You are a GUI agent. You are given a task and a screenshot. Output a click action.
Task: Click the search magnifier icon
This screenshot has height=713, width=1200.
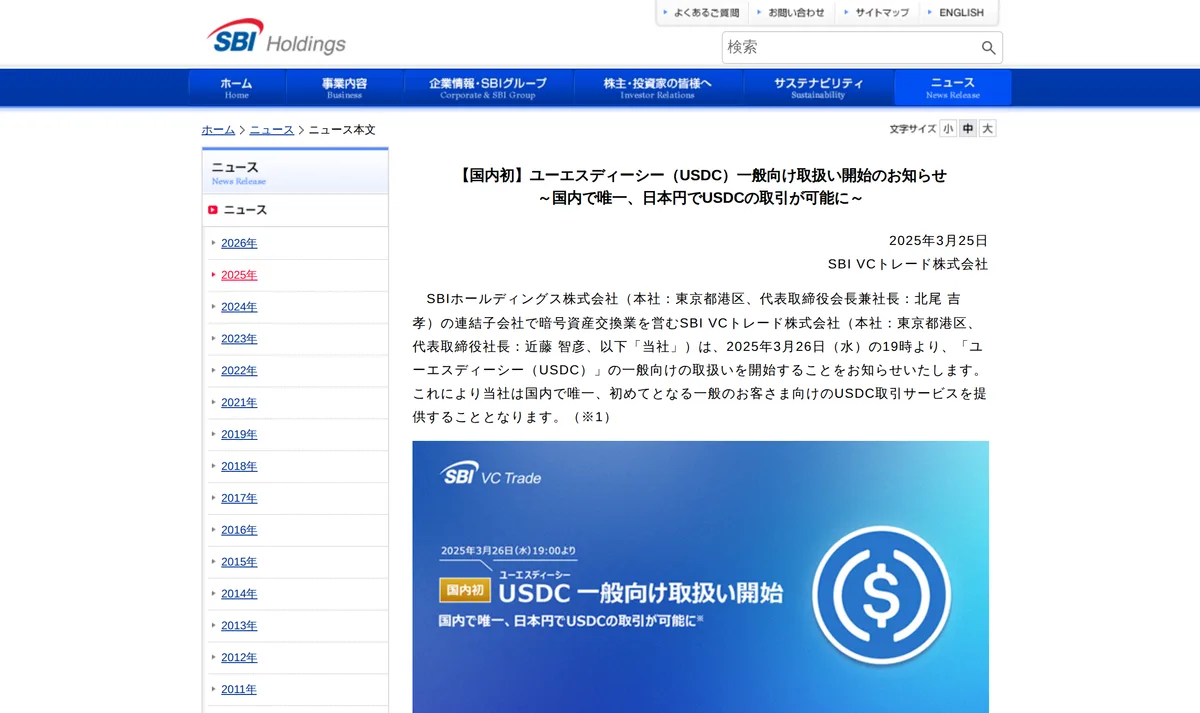pos(988,48)
